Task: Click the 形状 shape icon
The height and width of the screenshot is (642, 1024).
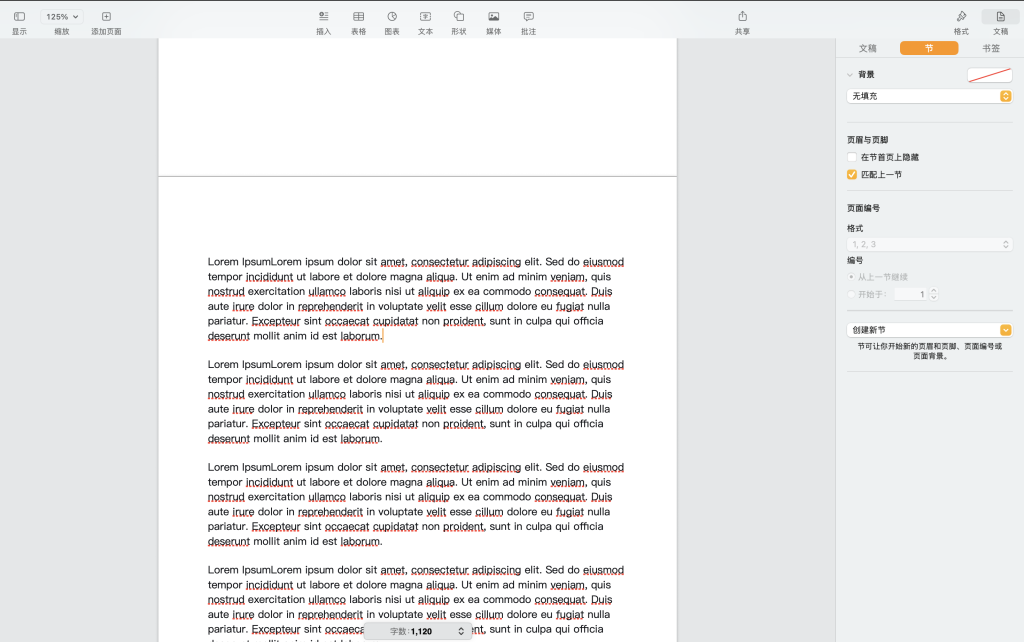Action: 459,16
